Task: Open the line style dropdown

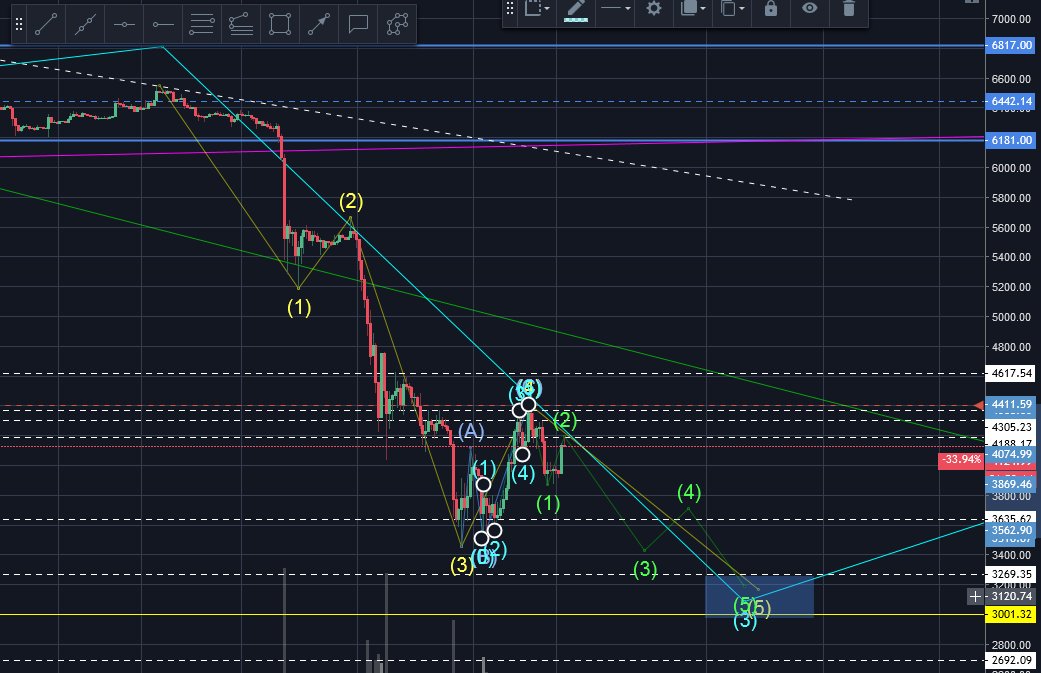Action: click(615, 9)
